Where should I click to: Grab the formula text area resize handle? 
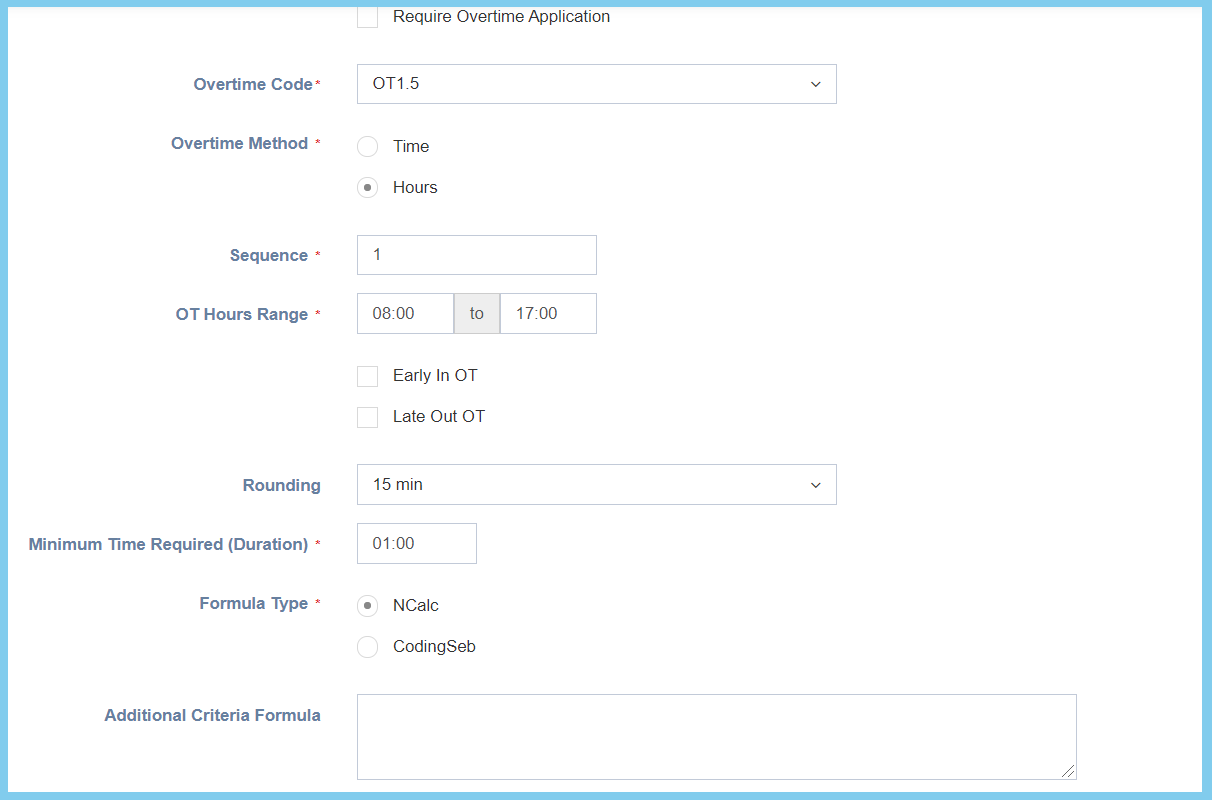[x=1069, y=771]
